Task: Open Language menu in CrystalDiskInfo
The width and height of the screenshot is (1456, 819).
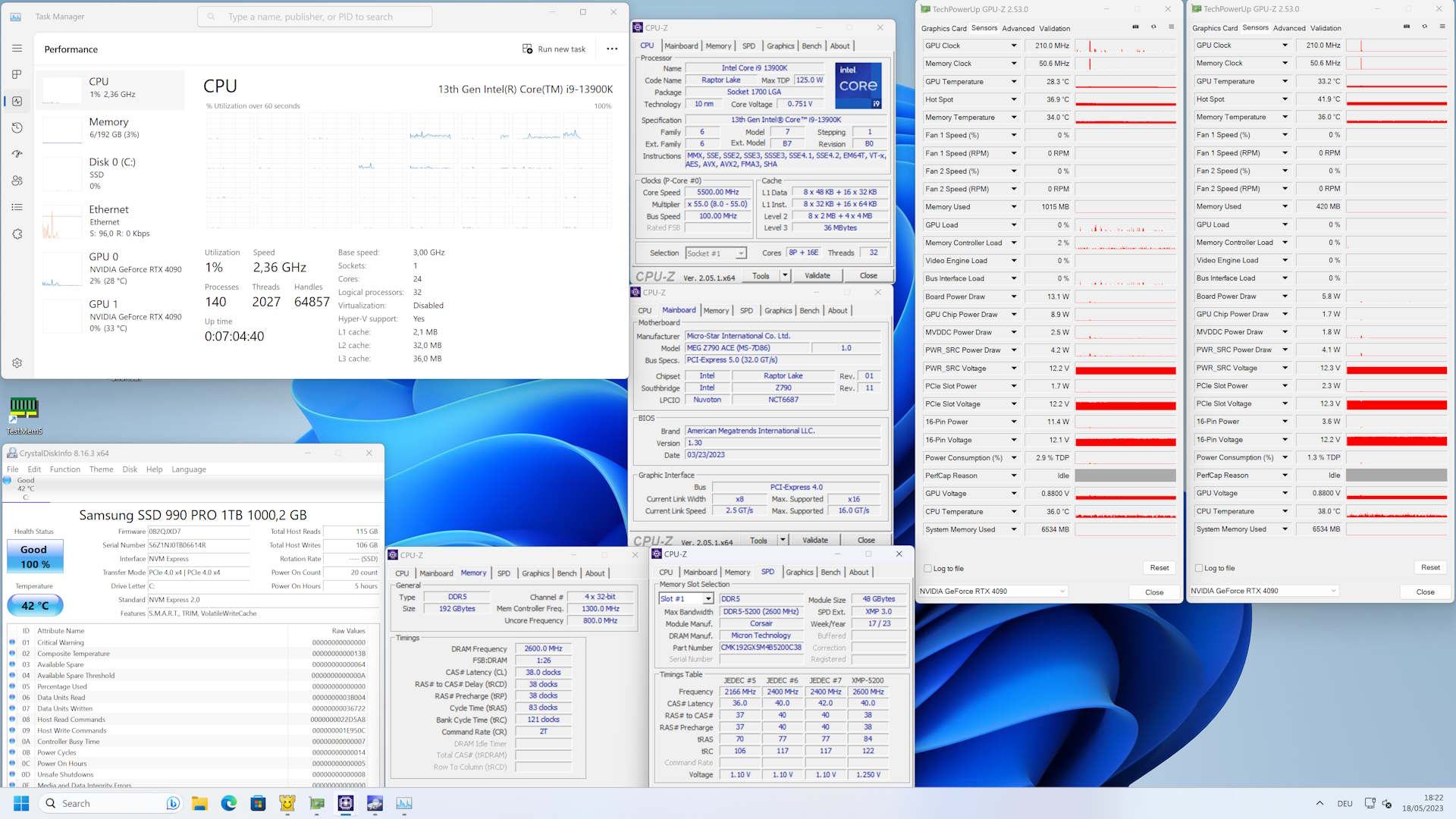Action: point(189,469)
